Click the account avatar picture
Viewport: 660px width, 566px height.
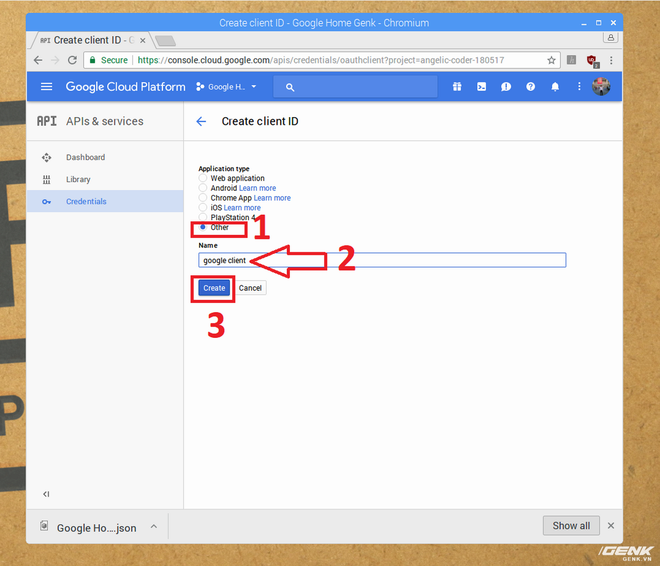[601, 87]
